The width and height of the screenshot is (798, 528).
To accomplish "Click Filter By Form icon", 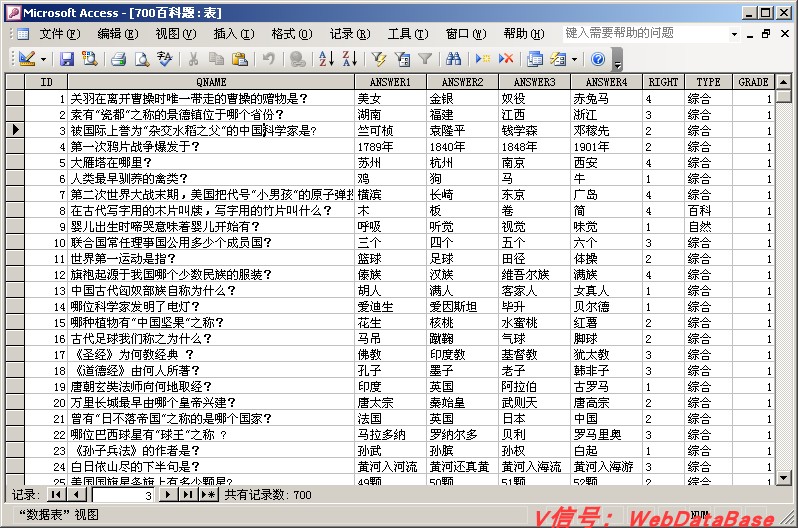I will (402, 59).
